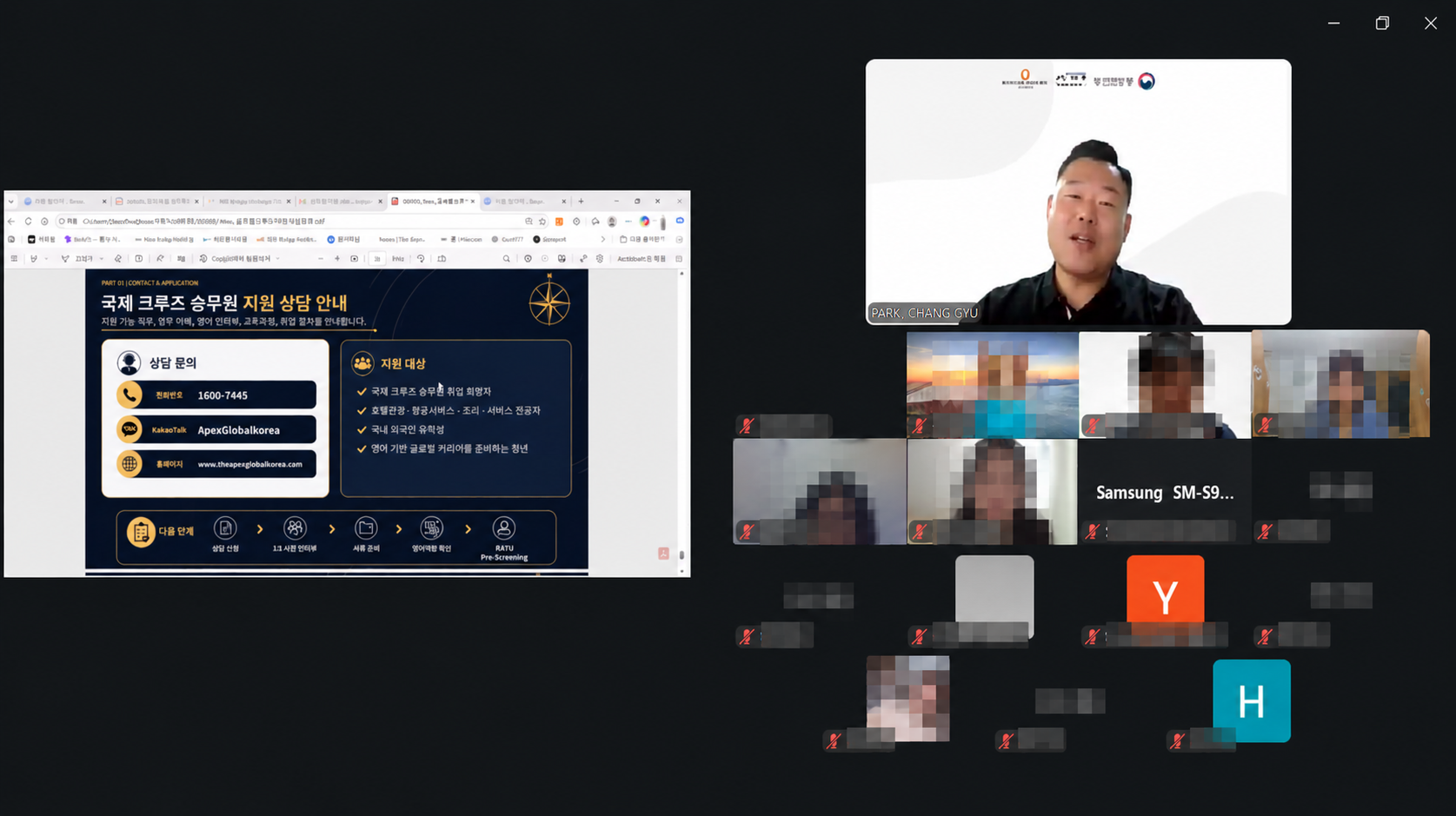Click muted mic icon under the Y avatar
The height and width of the screenshot is (816, 1456).
tap(1093, 637)
